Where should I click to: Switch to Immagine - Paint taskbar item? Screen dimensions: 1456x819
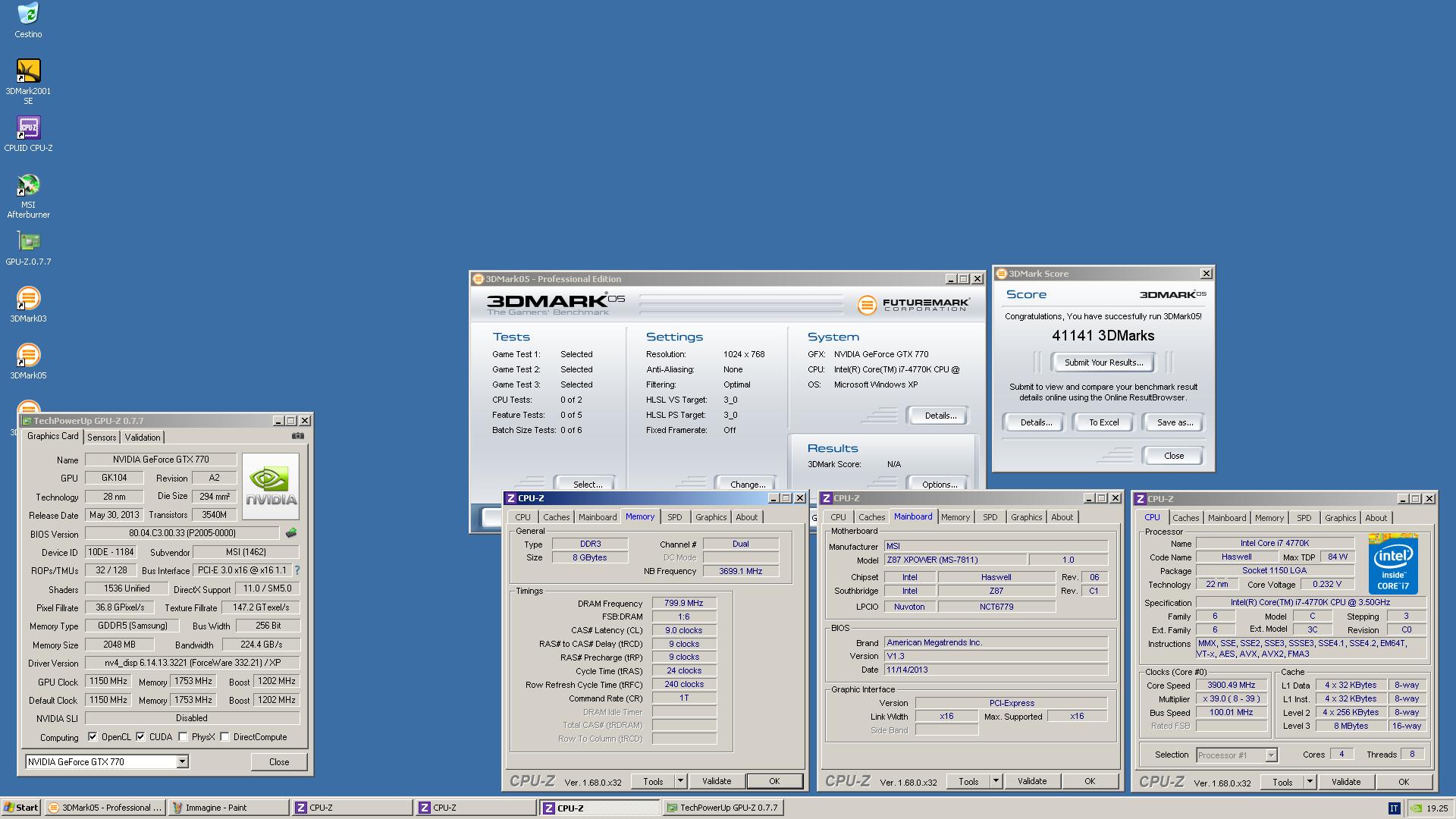(228, 808)
